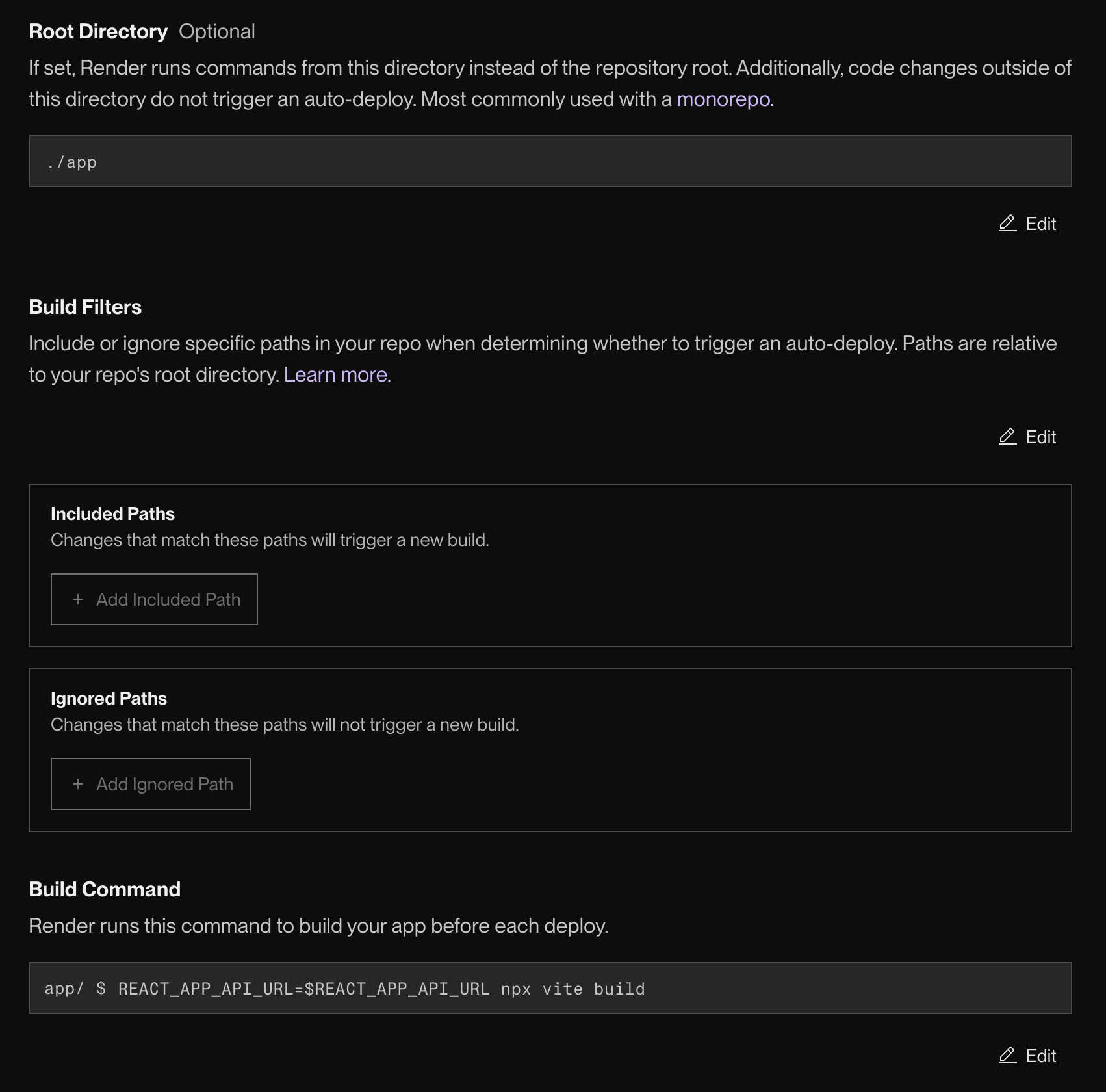Click the plus icon for Ignored Path
This screenshot has height=1092, width=1106.
coord(78,784)
